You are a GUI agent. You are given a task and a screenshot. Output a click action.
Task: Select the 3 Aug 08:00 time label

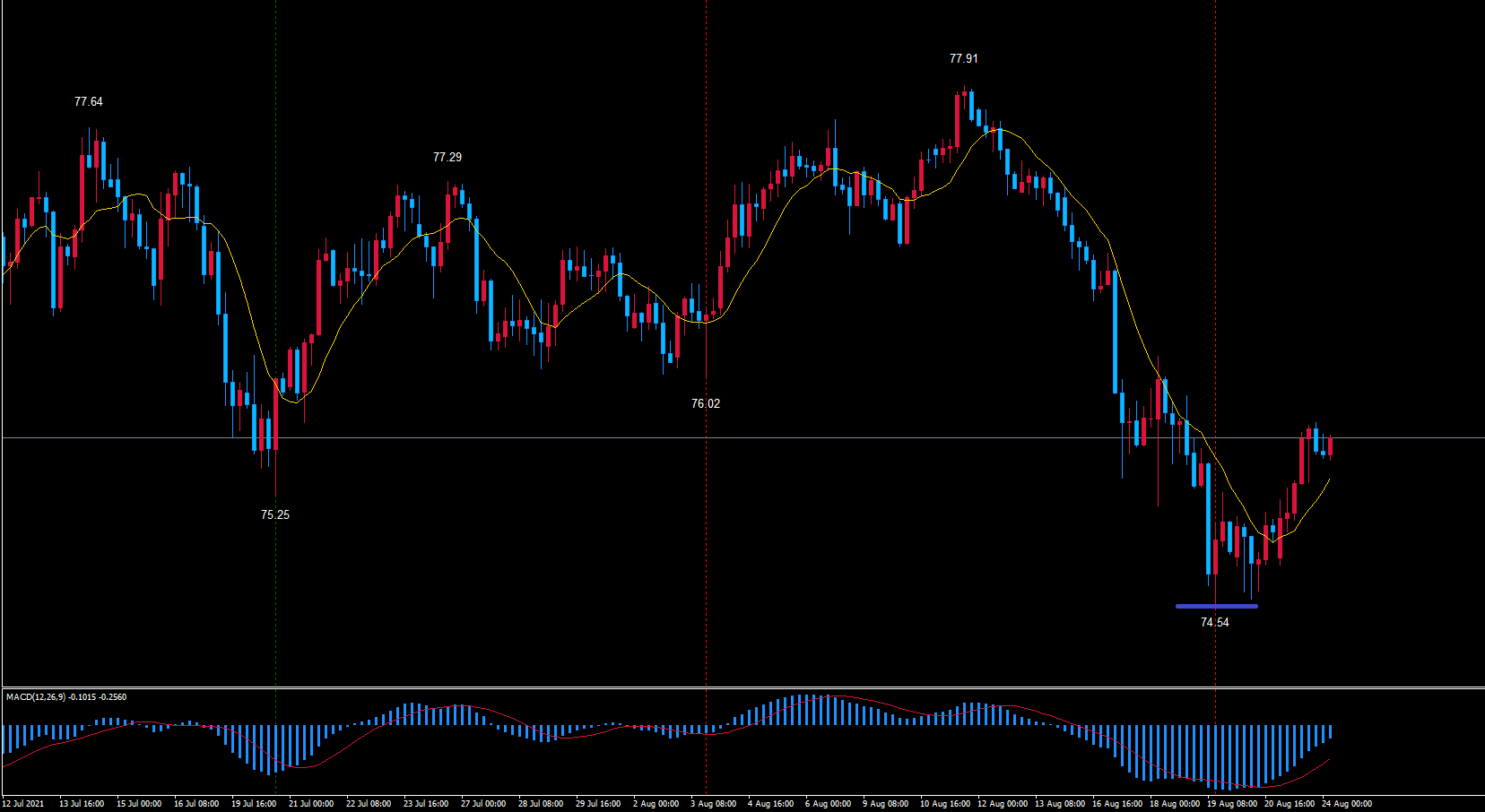click(713, 804)
